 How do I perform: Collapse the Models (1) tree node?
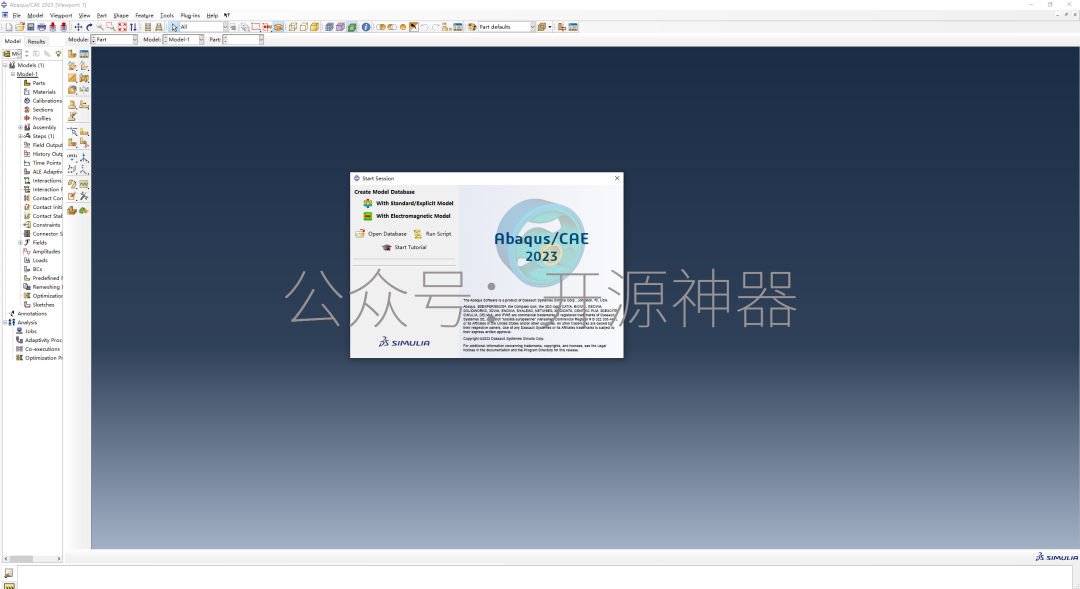click(5, 65)
